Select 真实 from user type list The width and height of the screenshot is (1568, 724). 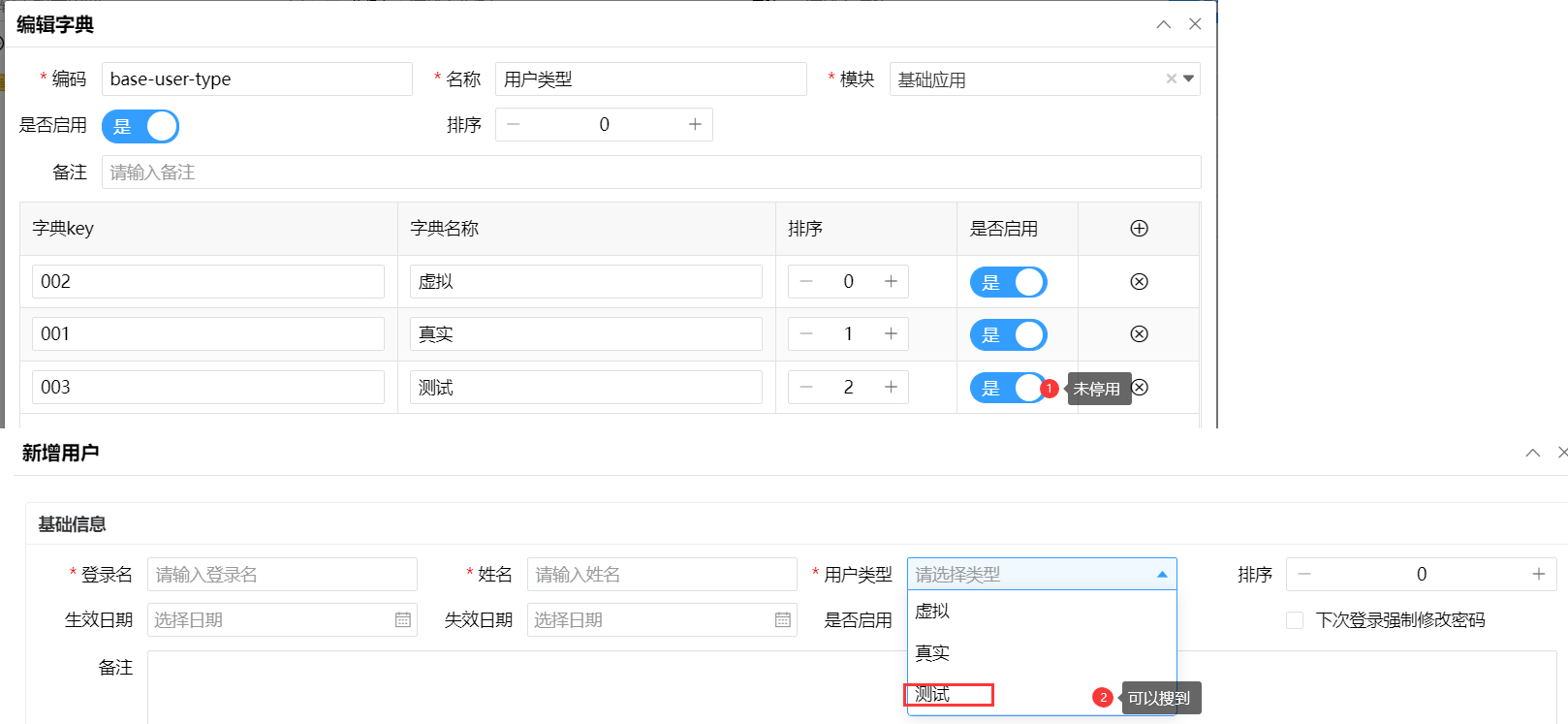tap(1042, 652)
